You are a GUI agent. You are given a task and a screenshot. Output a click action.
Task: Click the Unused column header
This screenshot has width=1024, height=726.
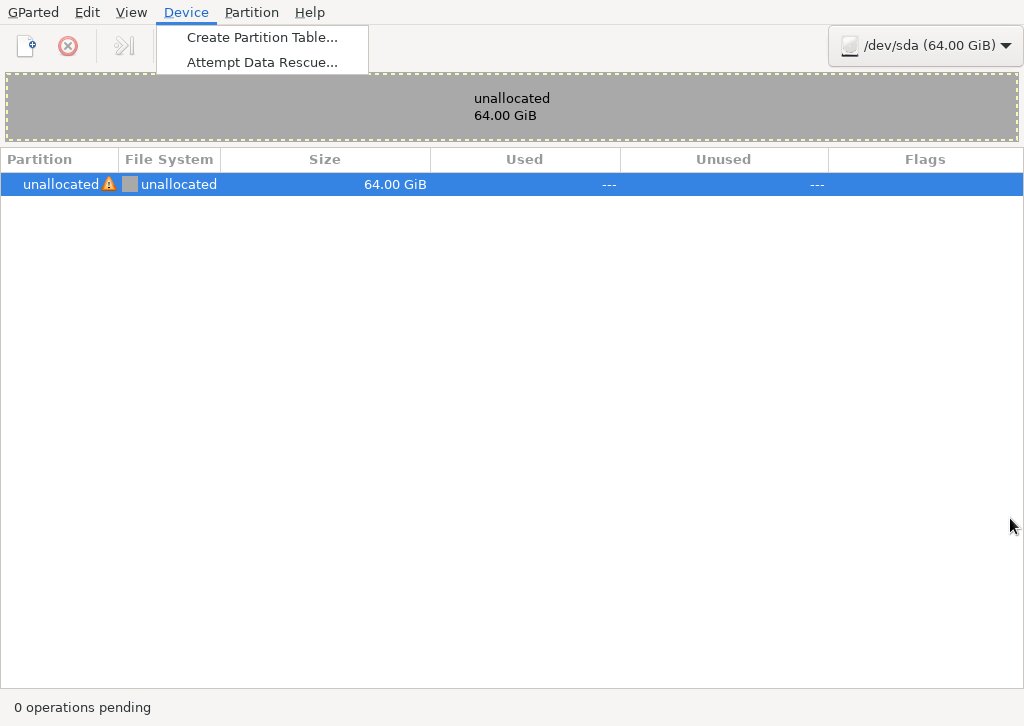(724, 159)
